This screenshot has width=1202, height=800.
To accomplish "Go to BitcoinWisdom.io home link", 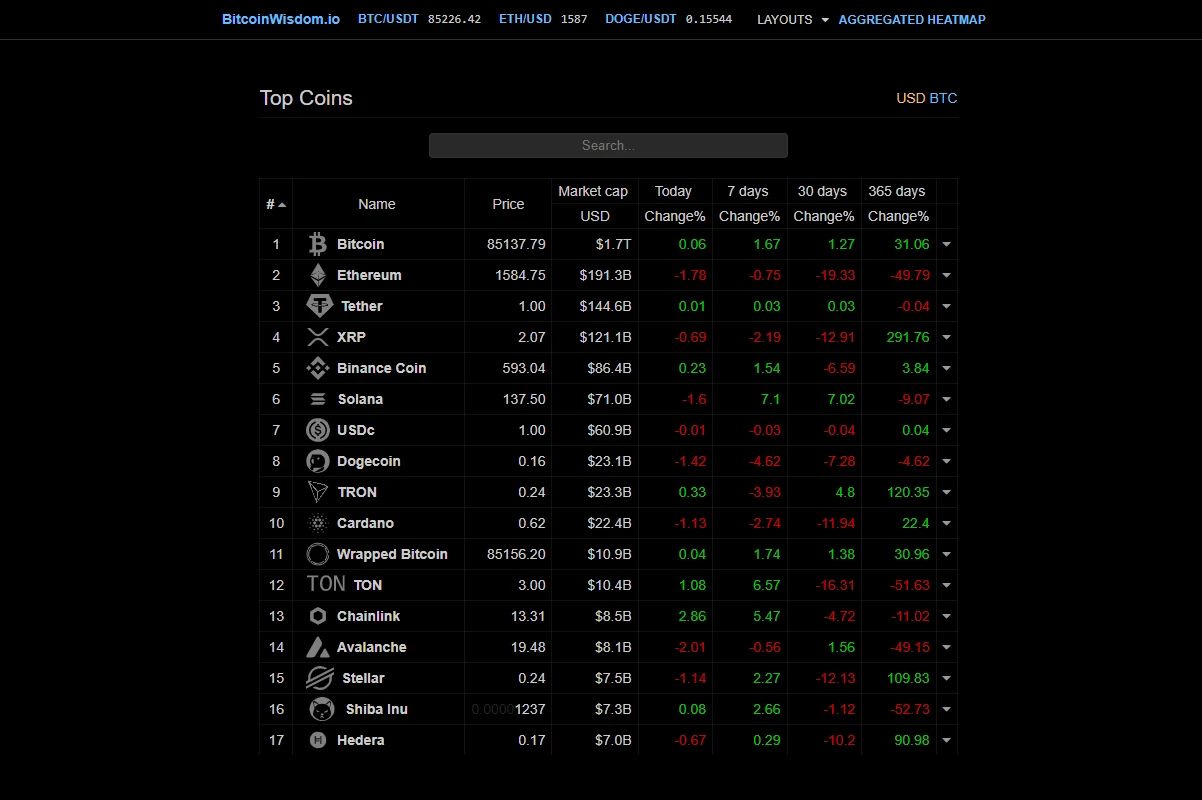I will [281, 19].
